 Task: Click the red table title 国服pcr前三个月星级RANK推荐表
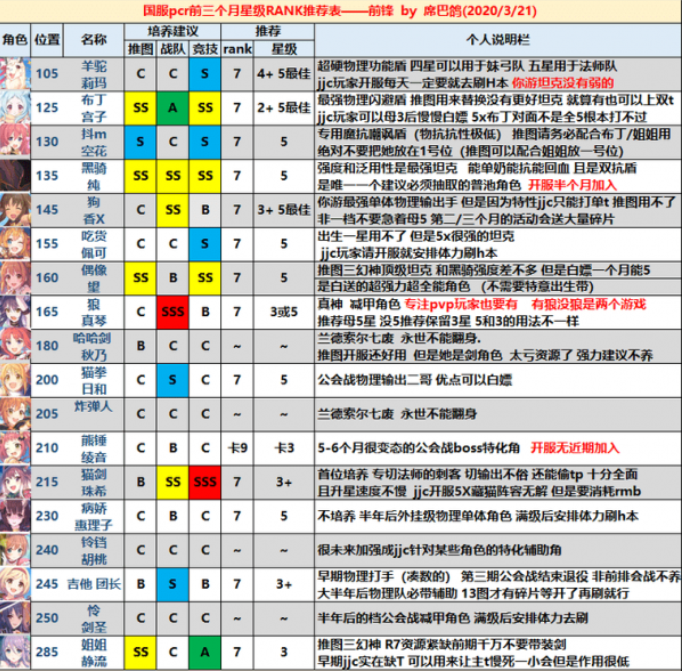[242, 11]
